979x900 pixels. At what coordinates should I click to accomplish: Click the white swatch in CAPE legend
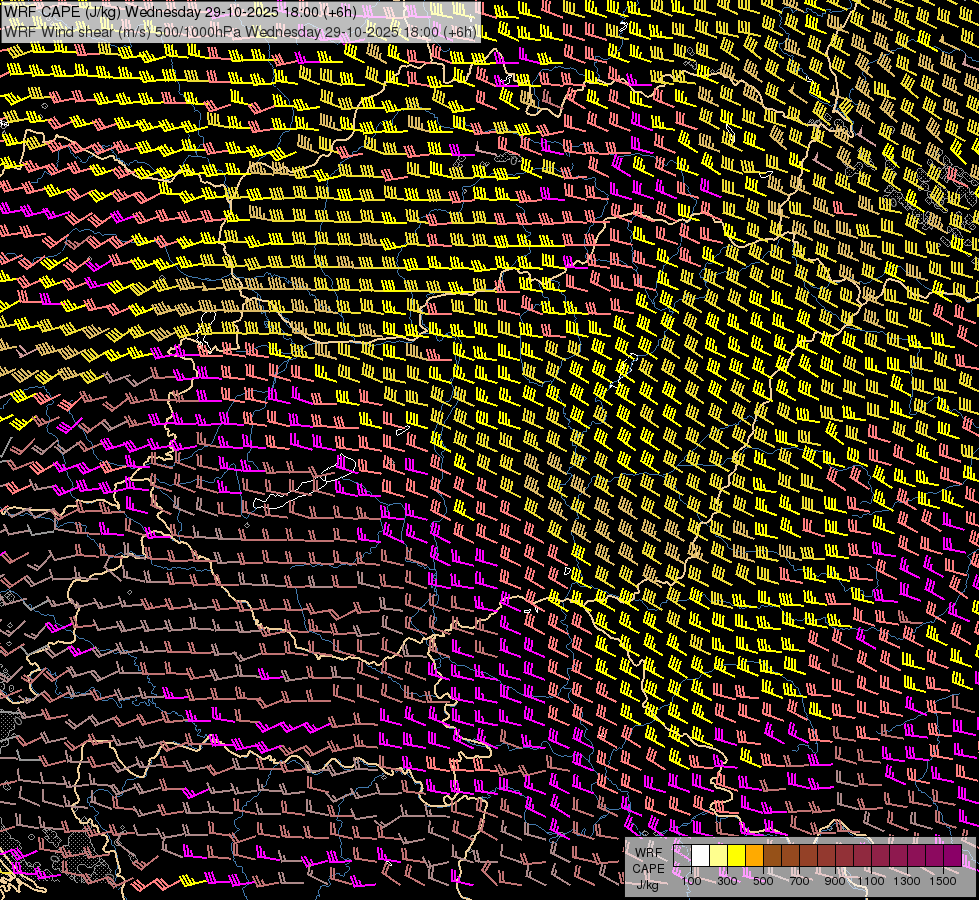pyautogui.click(x=701, y=856)
